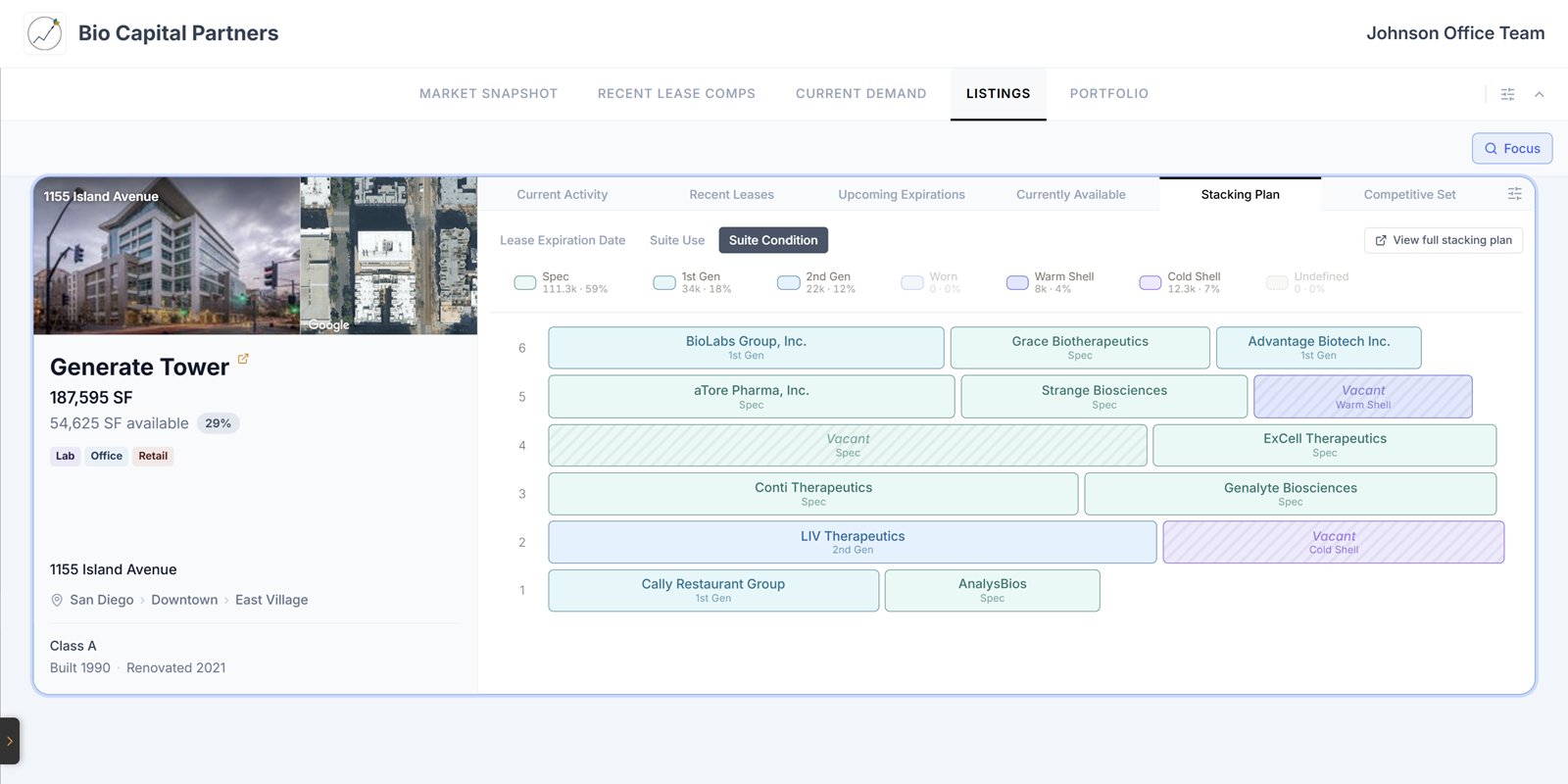Viewport: 1568px width, 784px height.
Task: Click the East Village breadcrumb link
Action: pyautogui.click(x=271, y=600)
